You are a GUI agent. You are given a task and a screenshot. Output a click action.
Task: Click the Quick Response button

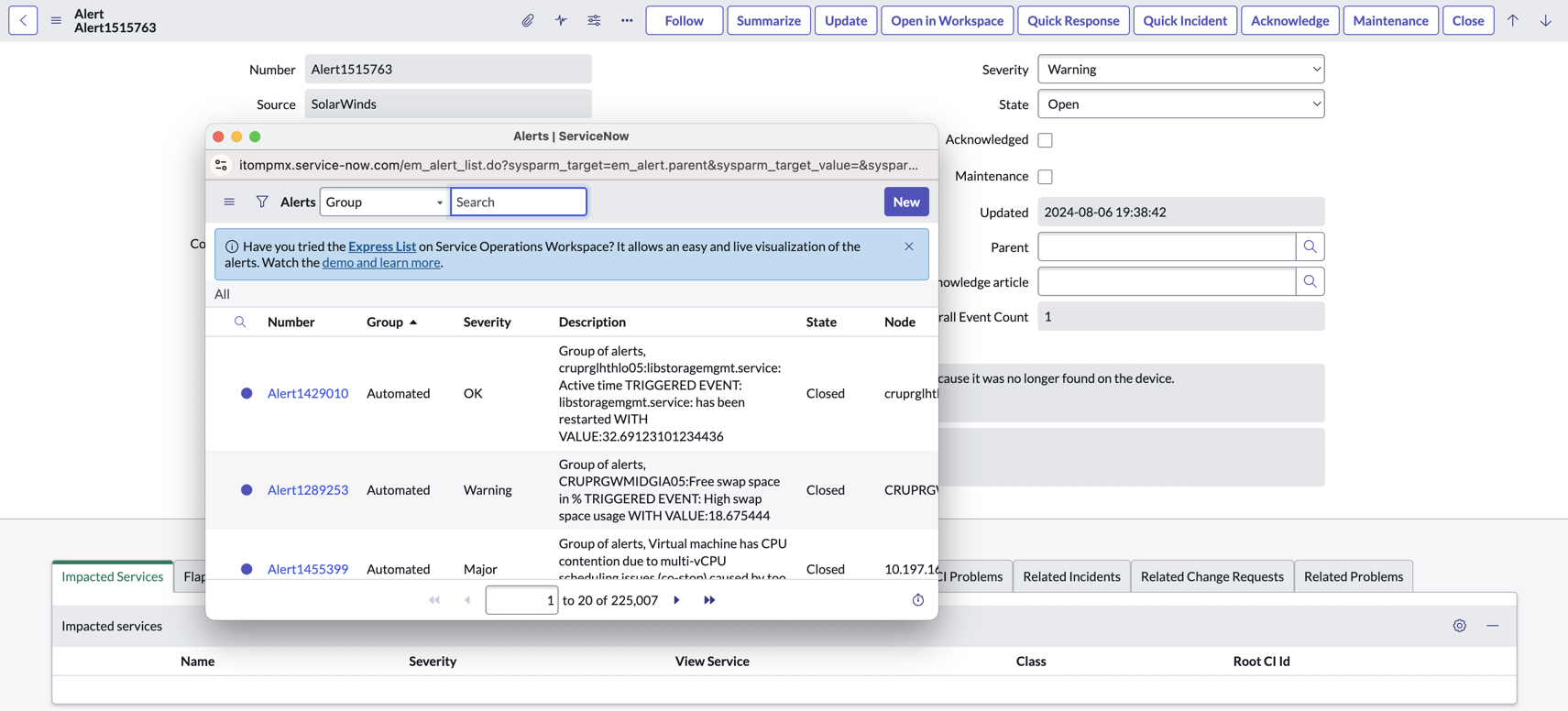pos(1073,20)
